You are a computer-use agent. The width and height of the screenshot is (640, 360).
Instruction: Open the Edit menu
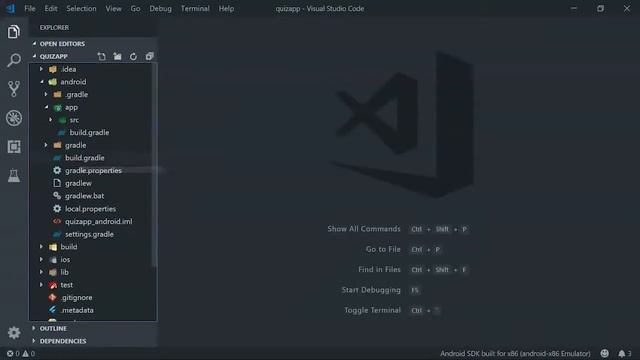pos(51,9)
